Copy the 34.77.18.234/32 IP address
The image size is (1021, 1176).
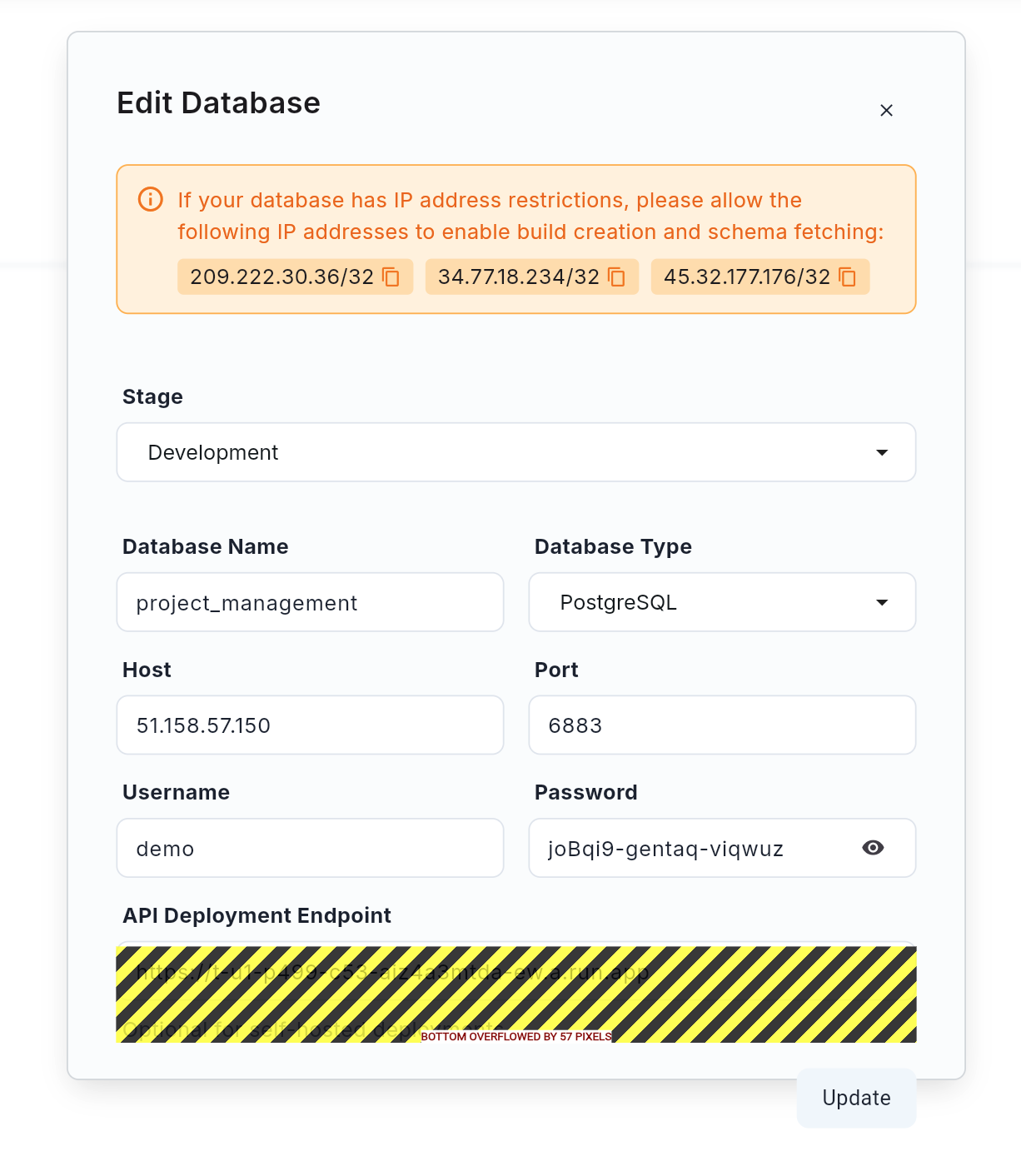pos(616,277)
